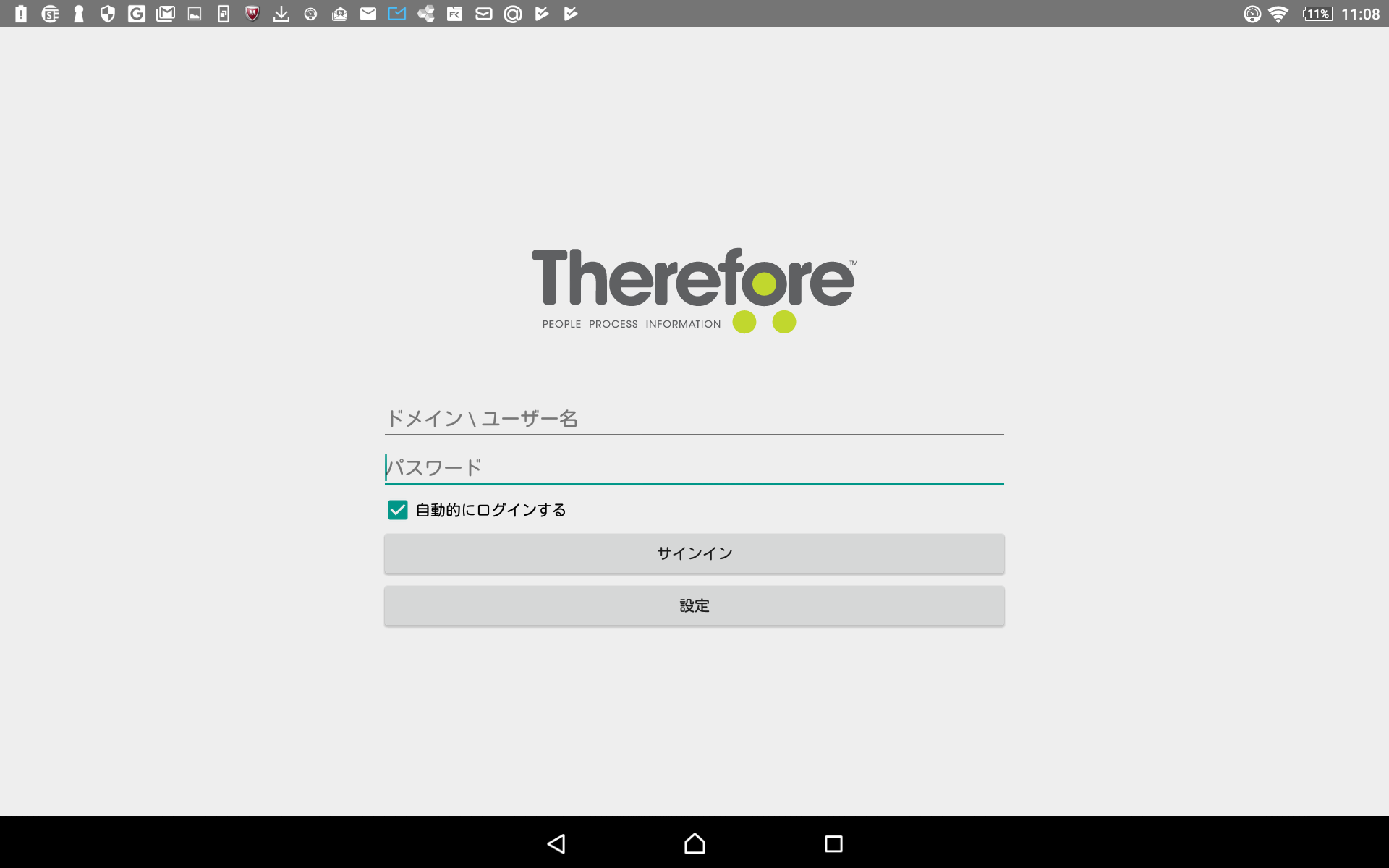Open the 設定 button
Image resolution: width=1389 pixels, height=868 pixels.
click(x=694, y=605)
